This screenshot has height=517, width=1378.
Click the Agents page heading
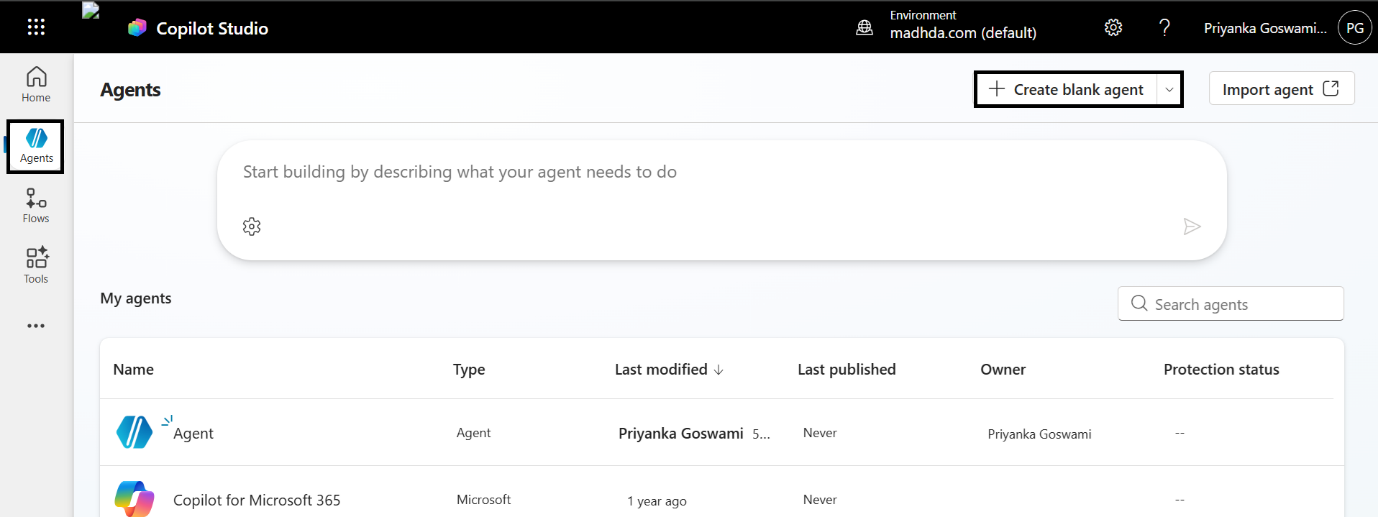pyautogui.click(x=130, y=89)
